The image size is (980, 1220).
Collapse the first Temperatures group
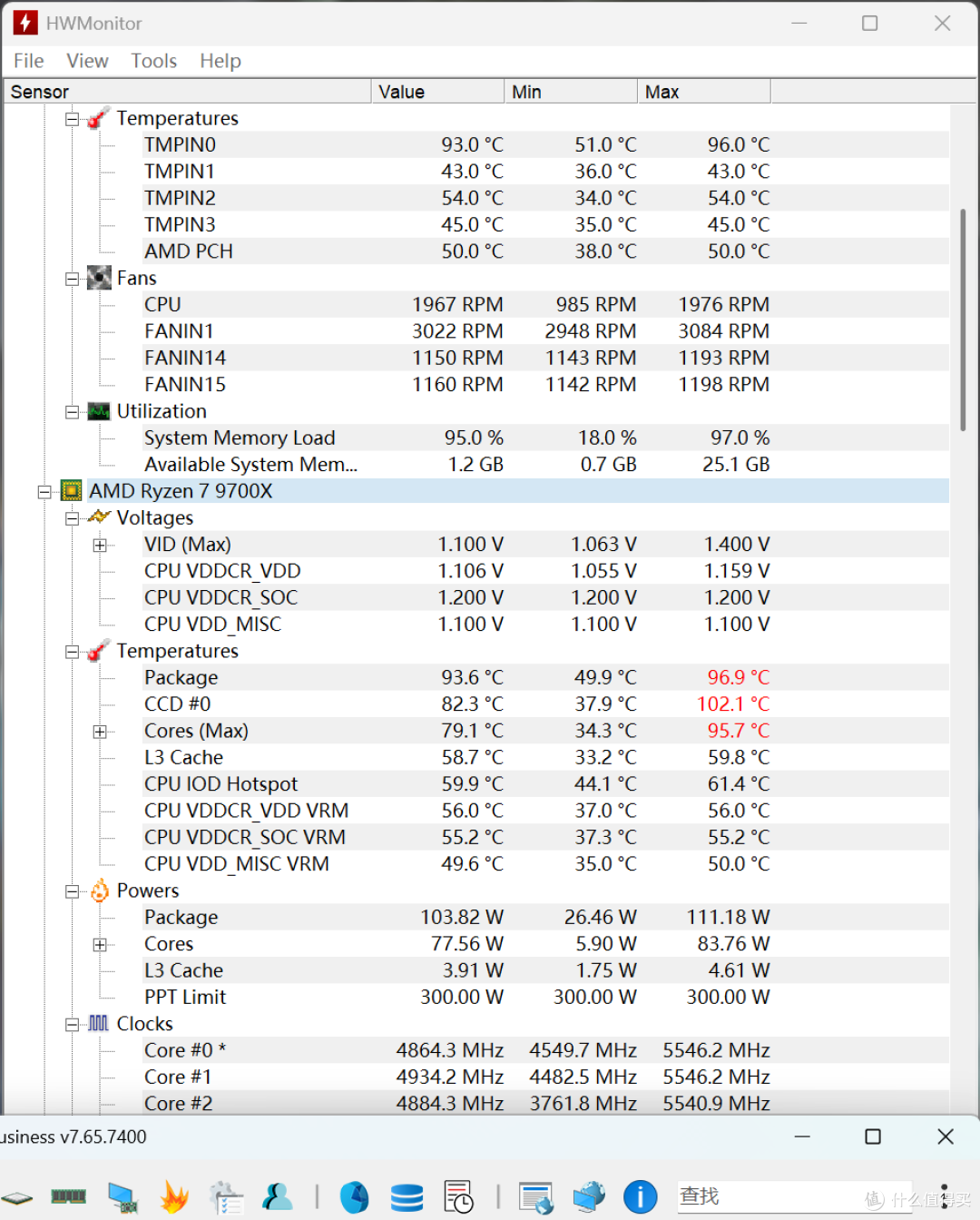72,119
